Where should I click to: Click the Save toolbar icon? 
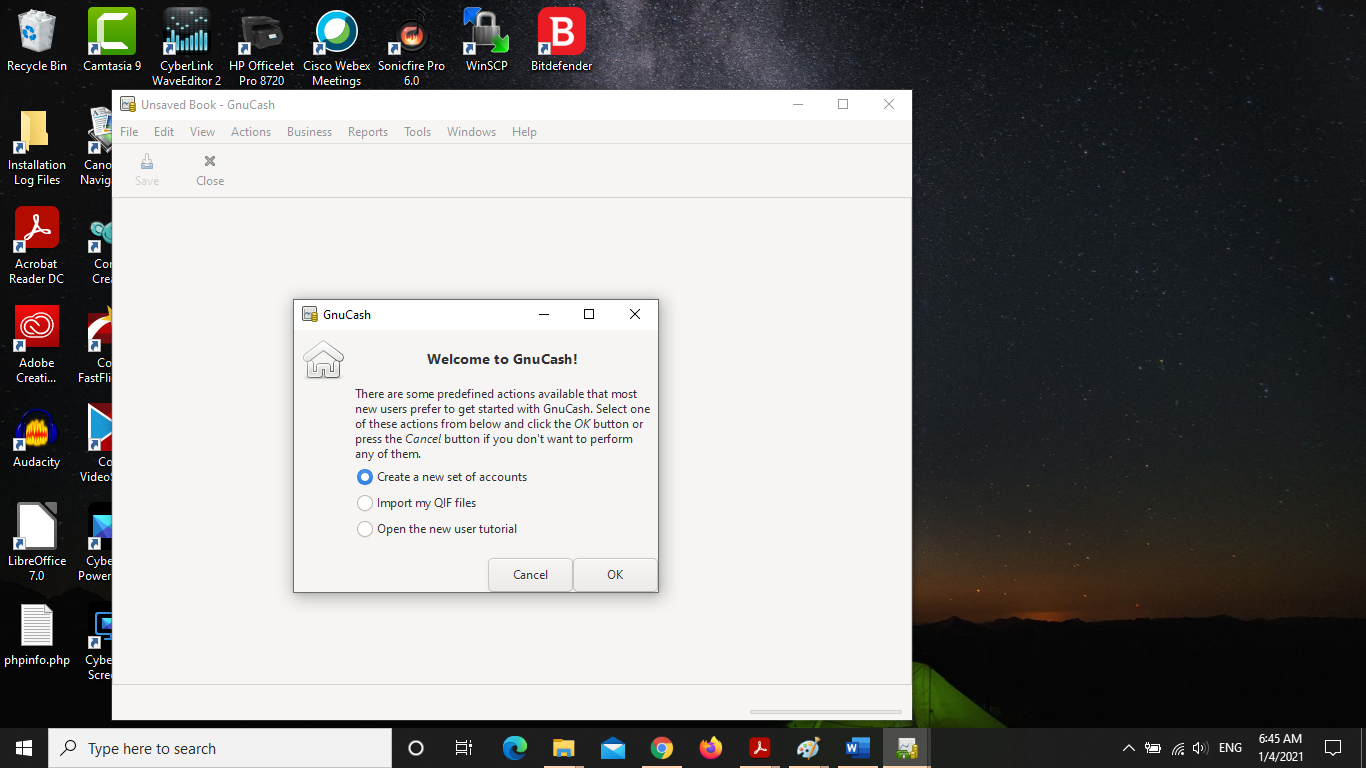147,169
